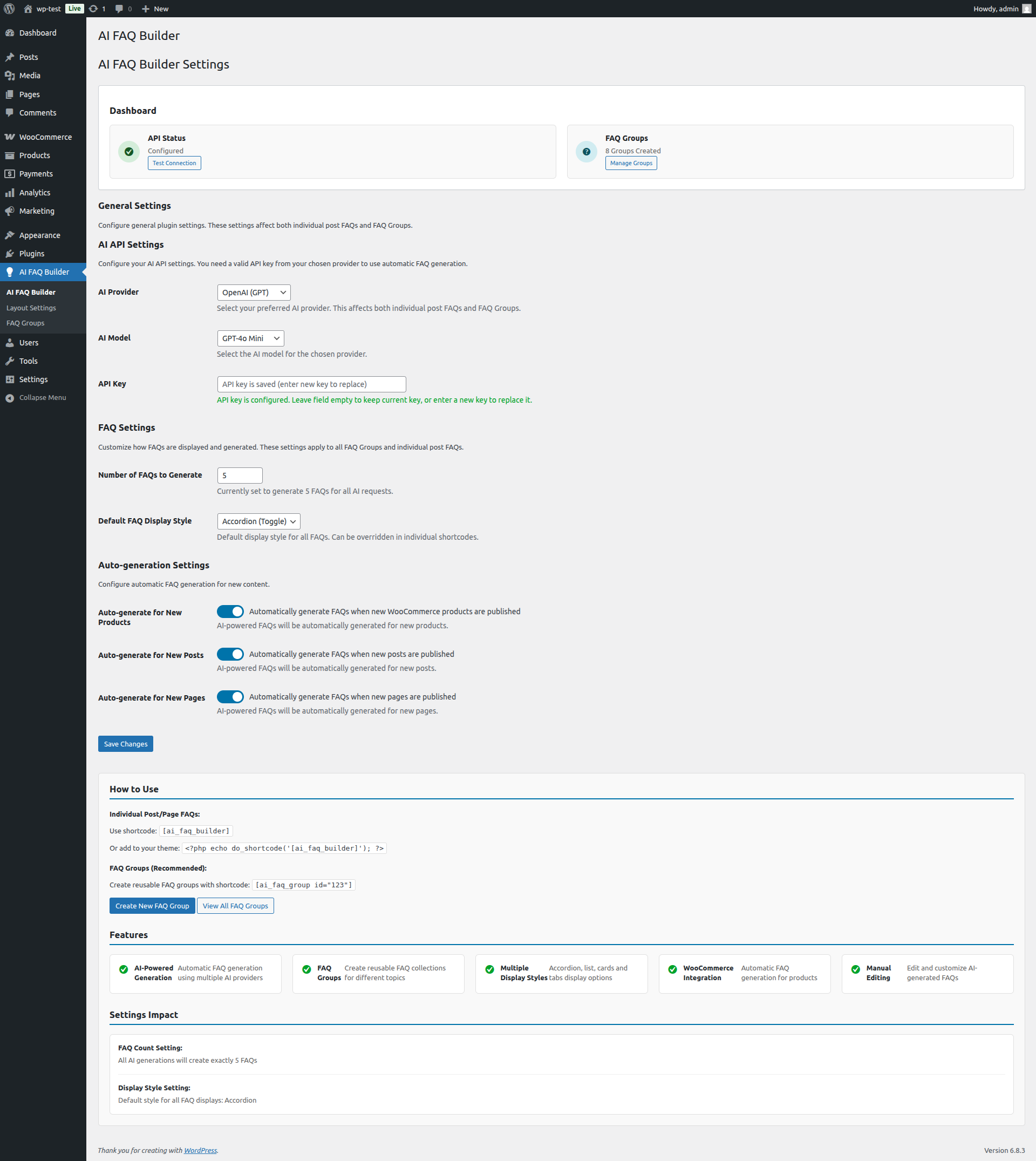Toggle auto-generate for new products

(x=230, y=612)
